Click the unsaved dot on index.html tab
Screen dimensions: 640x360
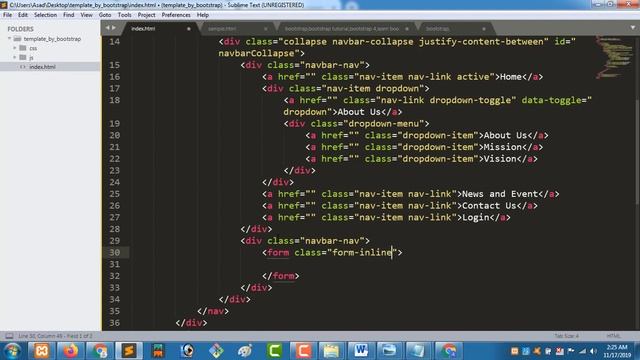189,29
